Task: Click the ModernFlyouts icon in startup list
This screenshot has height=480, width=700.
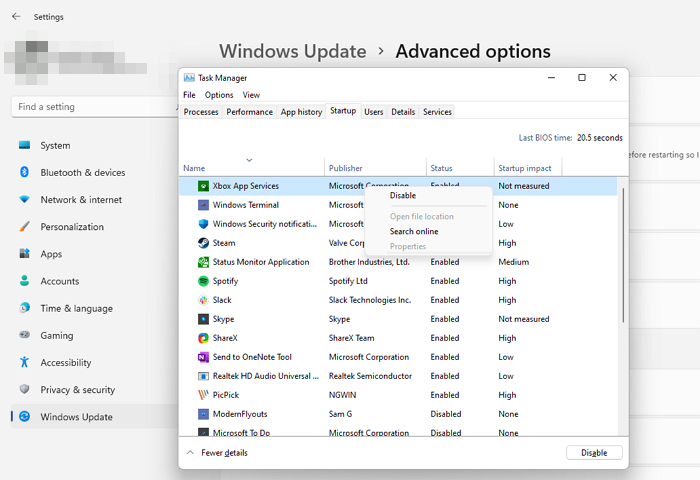Action: tap(203, 414)
